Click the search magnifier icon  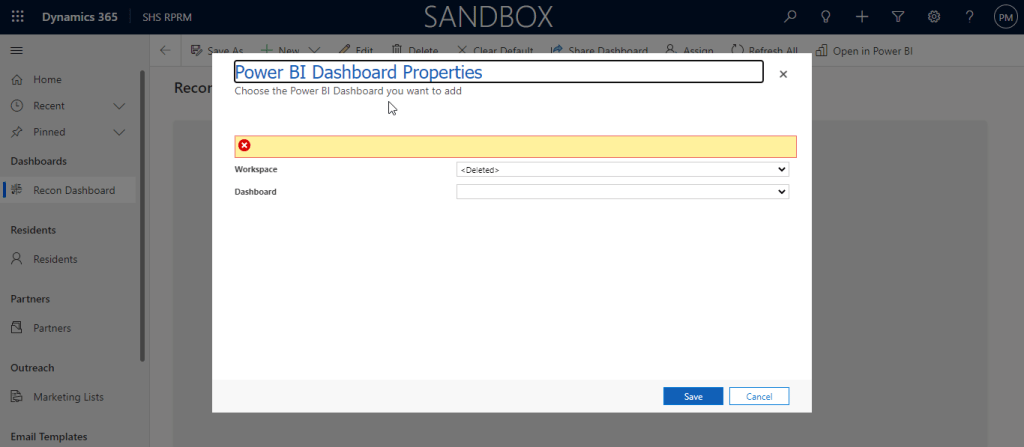coord(790,17)
